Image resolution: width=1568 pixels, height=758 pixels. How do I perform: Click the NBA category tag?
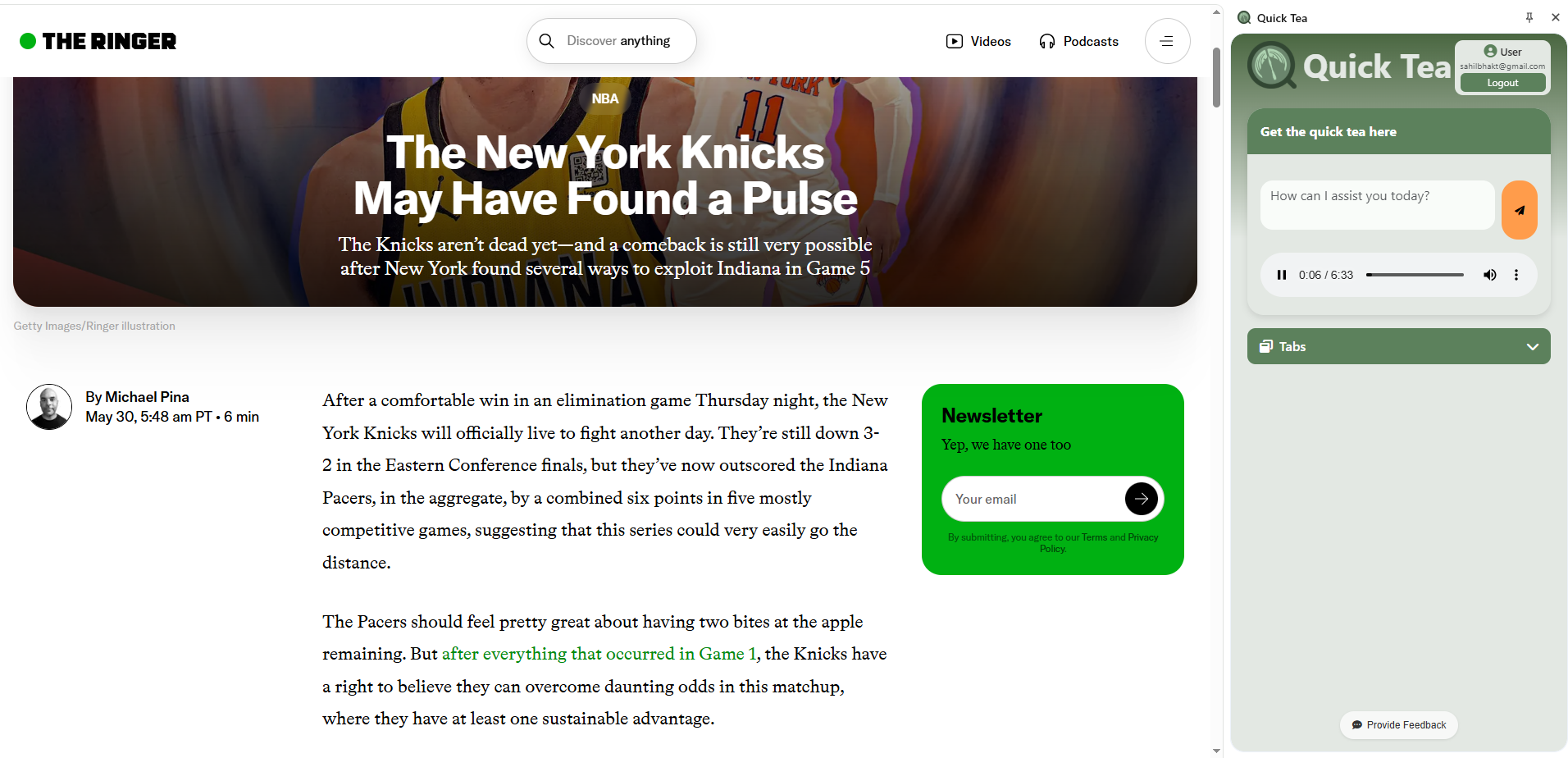605,98
